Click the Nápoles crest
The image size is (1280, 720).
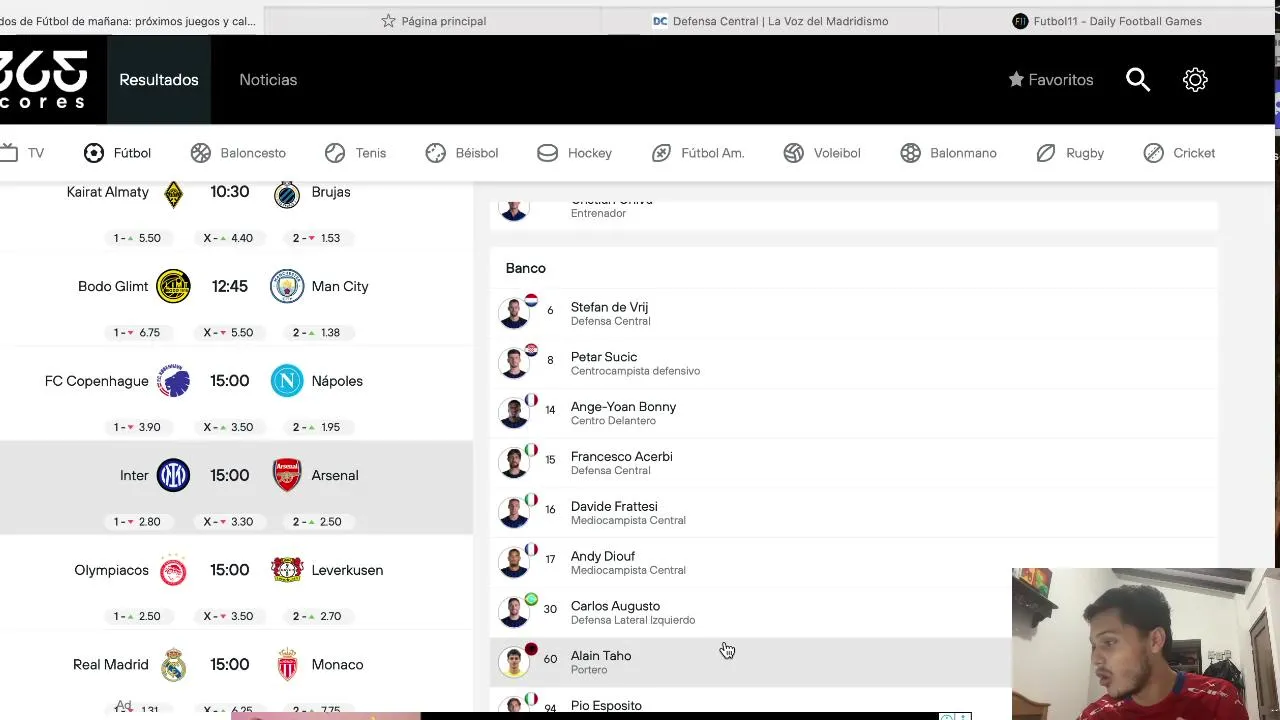[287, 381]
